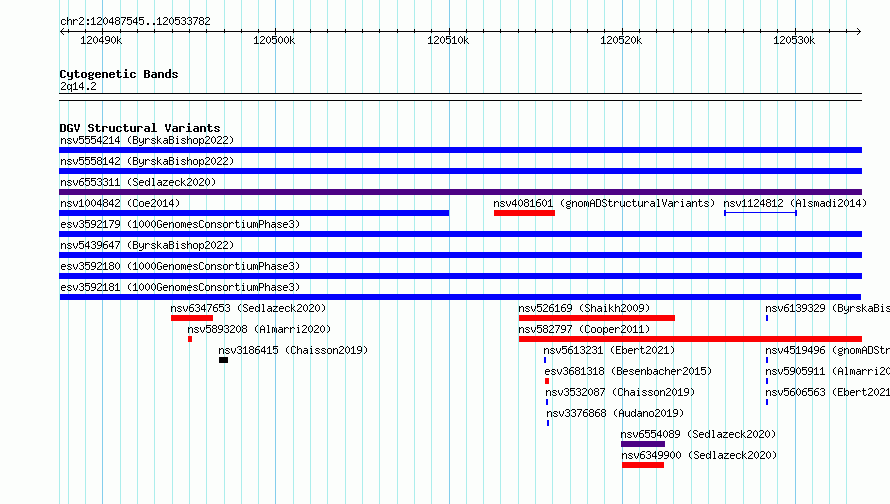890x504 pixels.
Task: Select nsv6554089 (Sedlazeck2020) label
Action: point(698,434)
